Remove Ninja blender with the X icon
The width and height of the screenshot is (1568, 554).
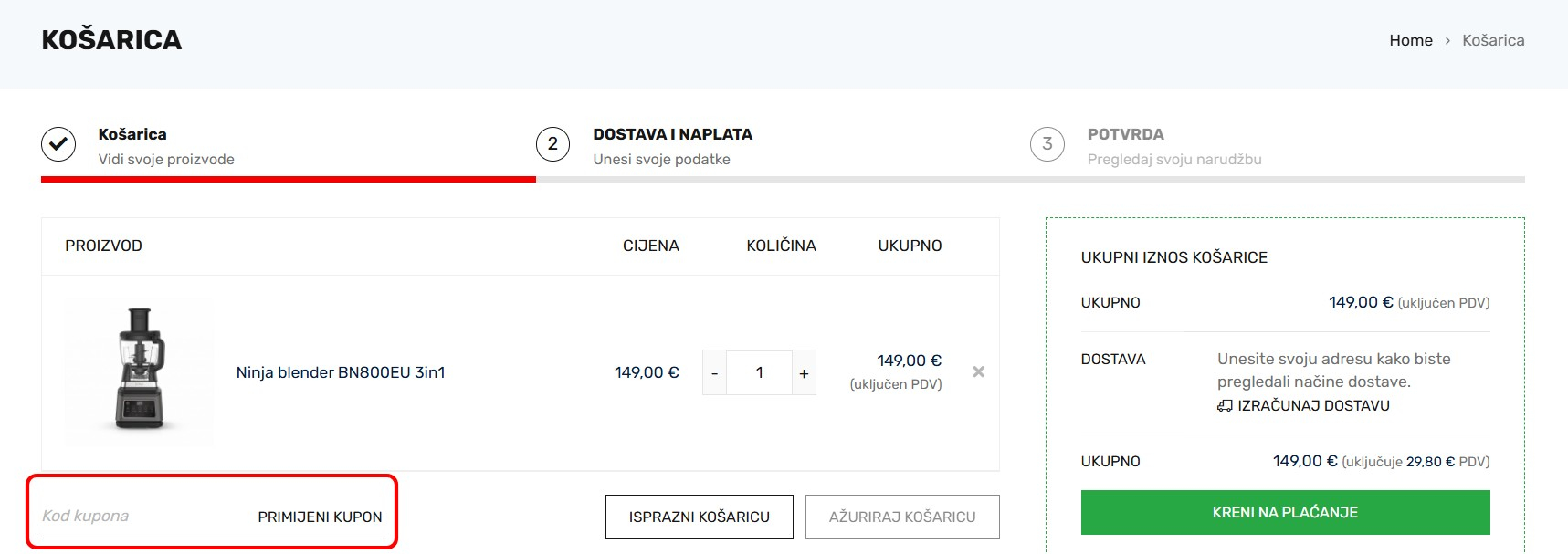(978, 371)
